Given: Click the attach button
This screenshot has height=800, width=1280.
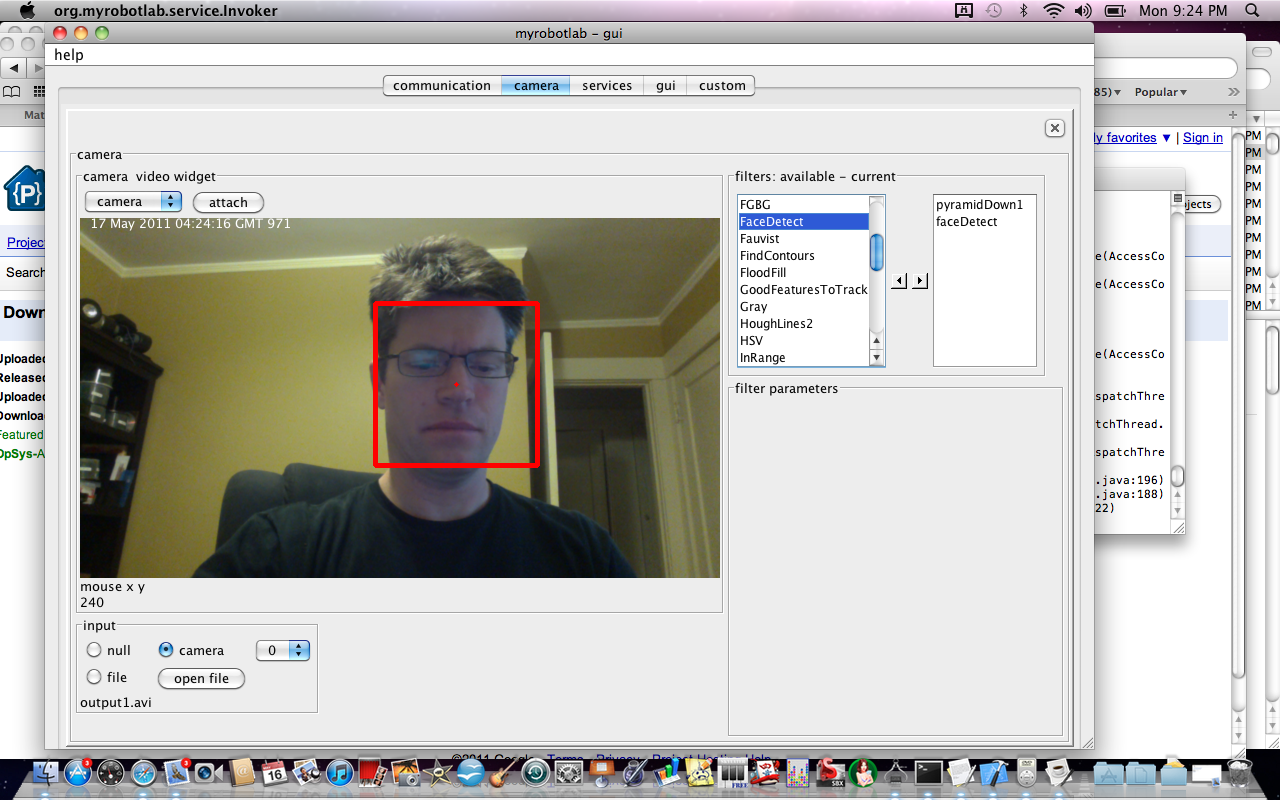Looking at the screenshot, I should (x=228, y=202).
